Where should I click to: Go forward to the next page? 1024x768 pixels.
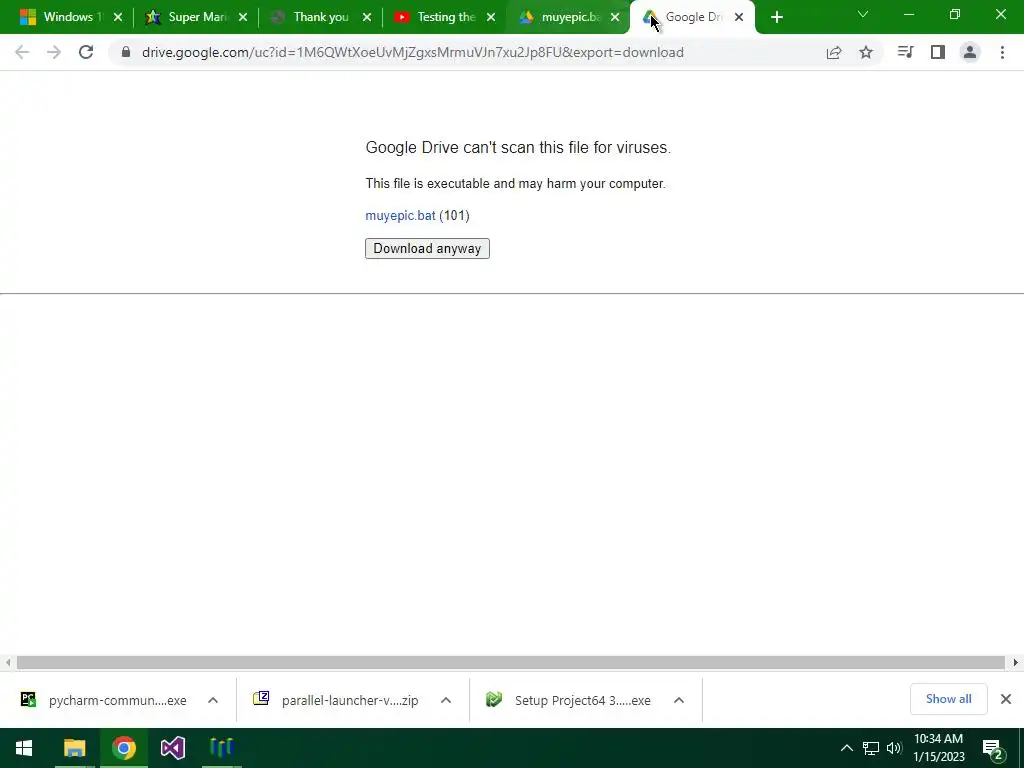[x=54, y=52]
